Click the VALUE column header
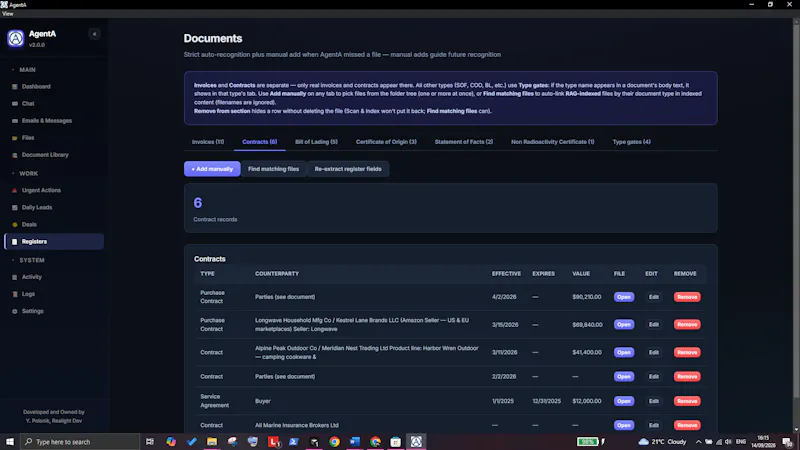Viewport: 800px width, 450px height. click(581, 274)
